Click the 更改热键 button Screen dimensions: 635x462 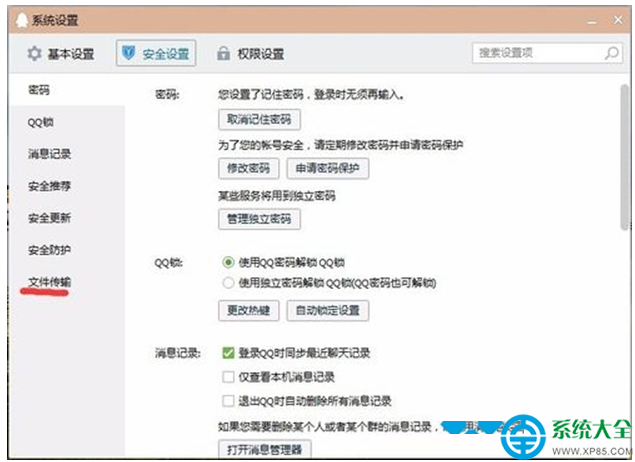pyautogui.click(x=249, y=311)
